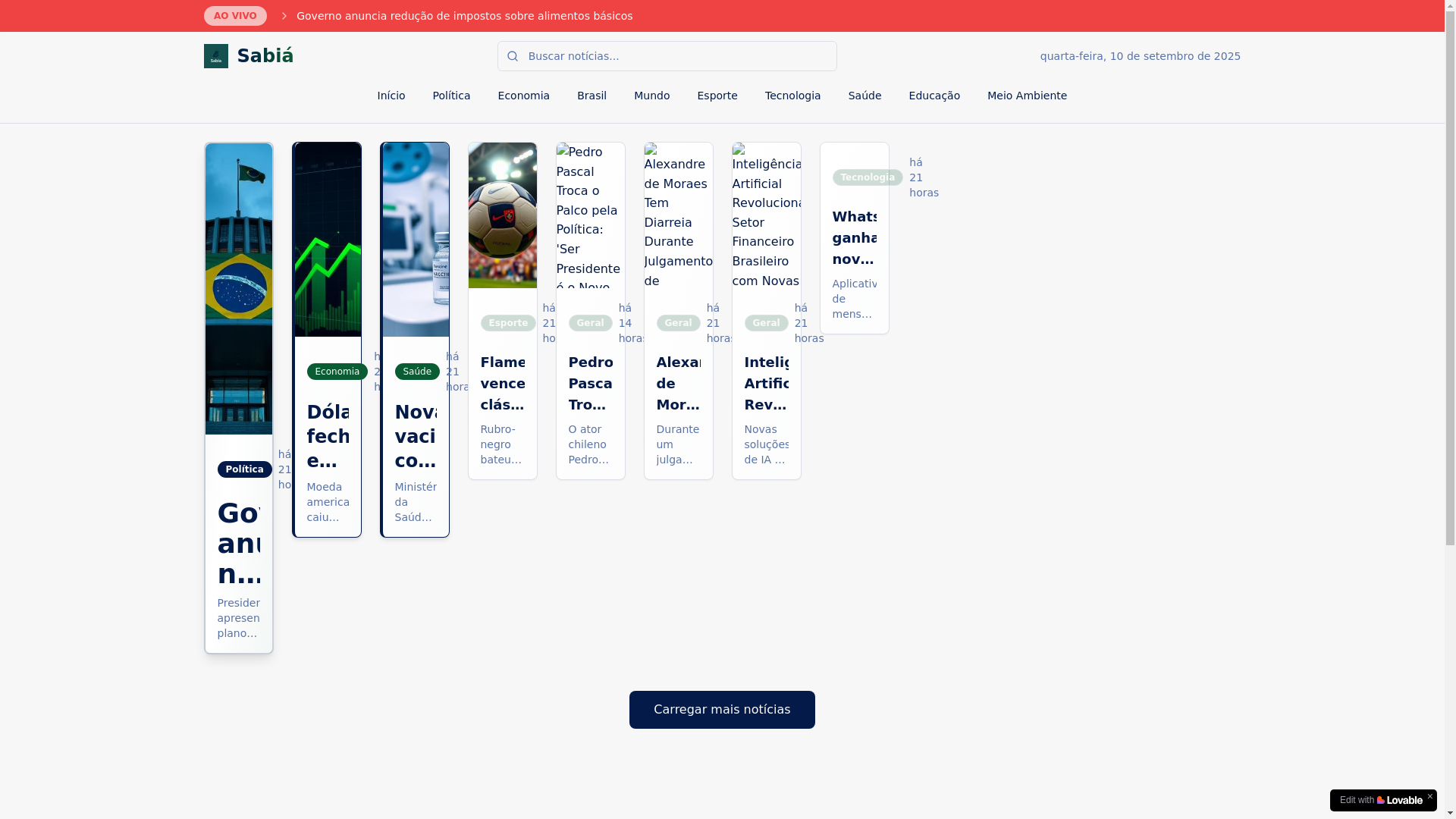
Task: Open the Tecnologia section
Action: [x=793, y=96]
